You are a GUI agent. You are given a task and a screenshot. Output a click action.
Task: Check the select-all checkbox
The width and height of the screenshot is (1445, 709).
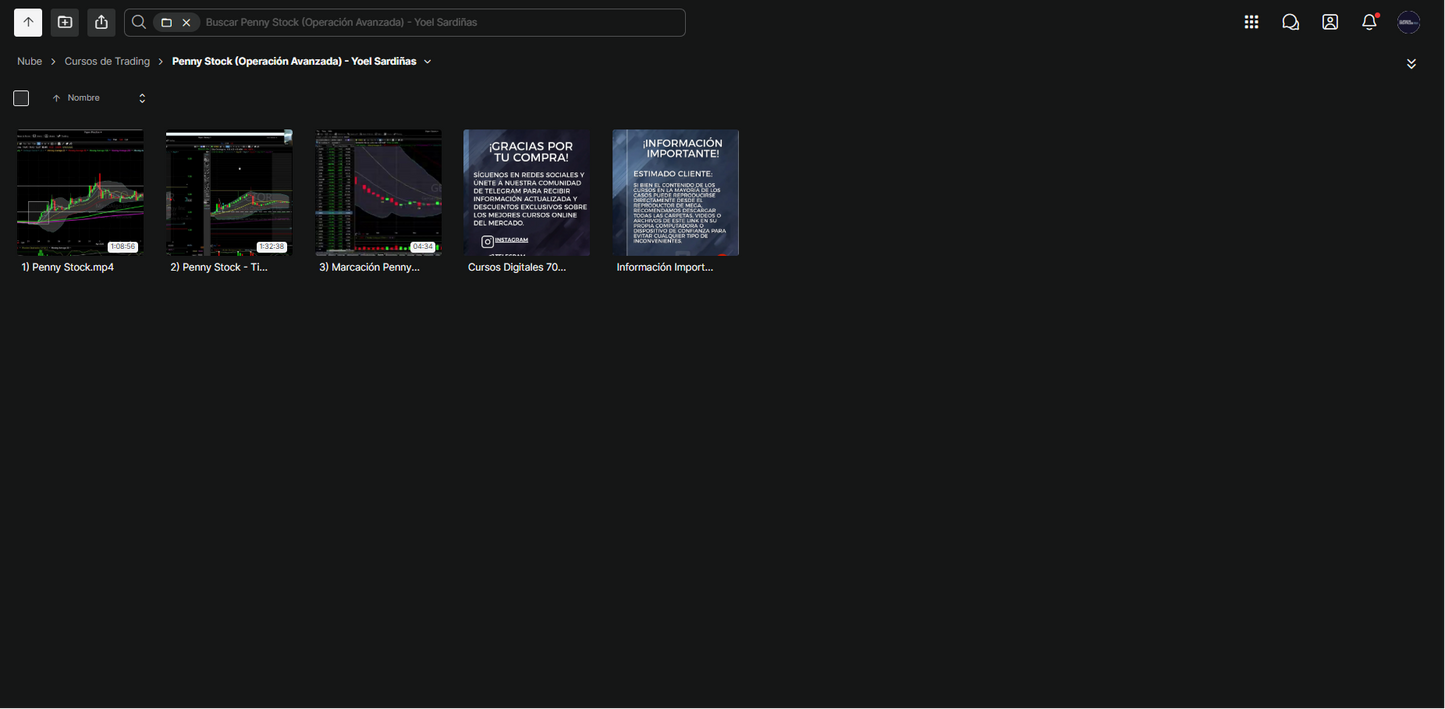21,98
